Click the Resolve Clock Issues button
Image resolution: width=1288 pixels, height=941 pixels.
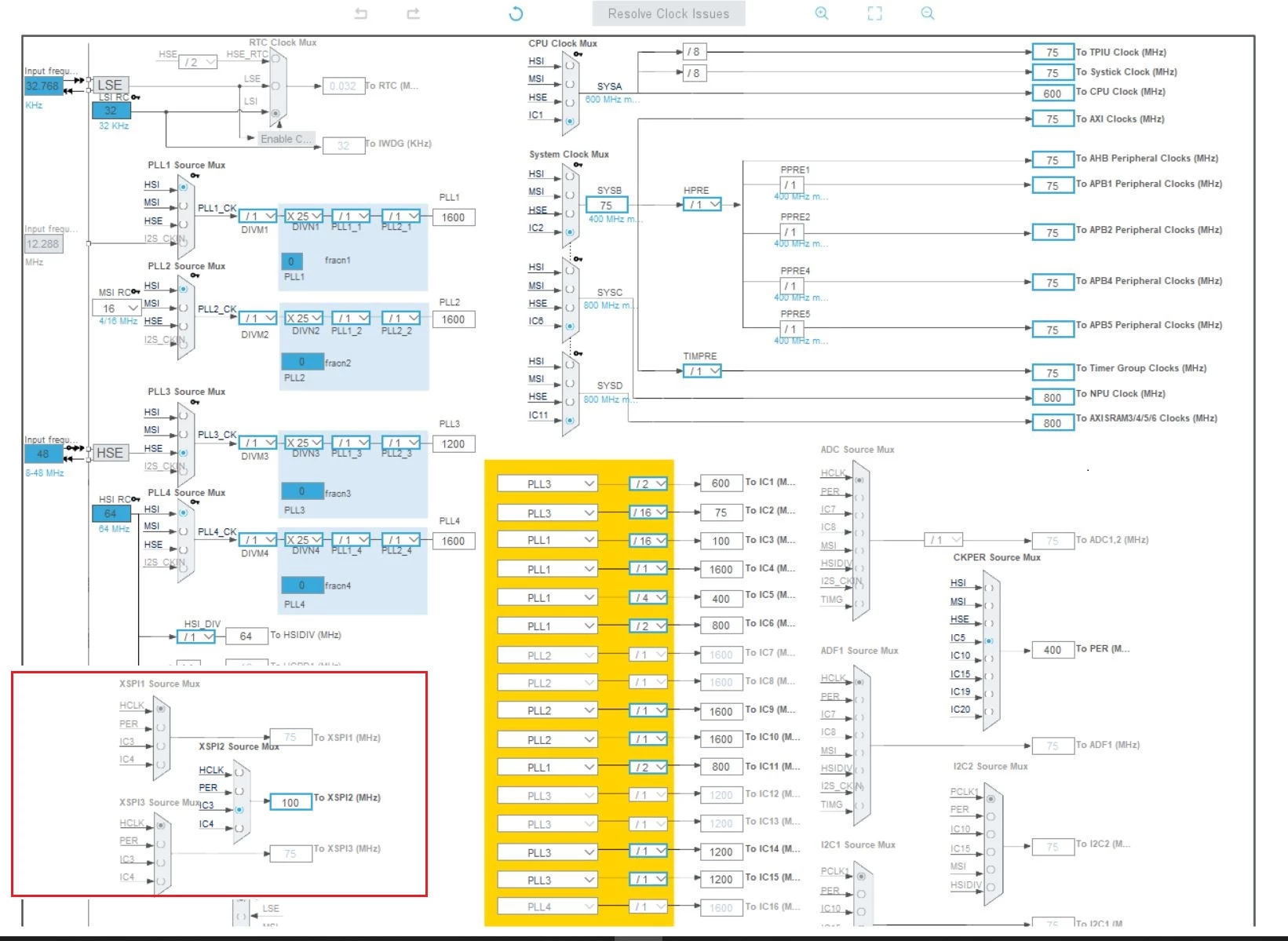(x=669, y=13)
